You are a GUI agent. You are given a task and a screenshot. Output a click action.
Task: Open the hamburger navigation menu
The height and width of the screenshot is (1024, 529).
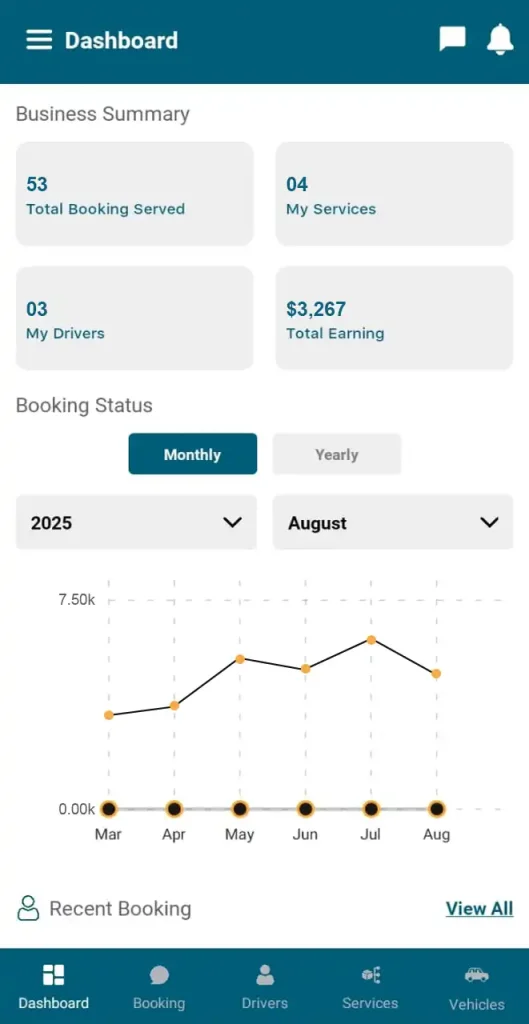[x=39, y=40]
